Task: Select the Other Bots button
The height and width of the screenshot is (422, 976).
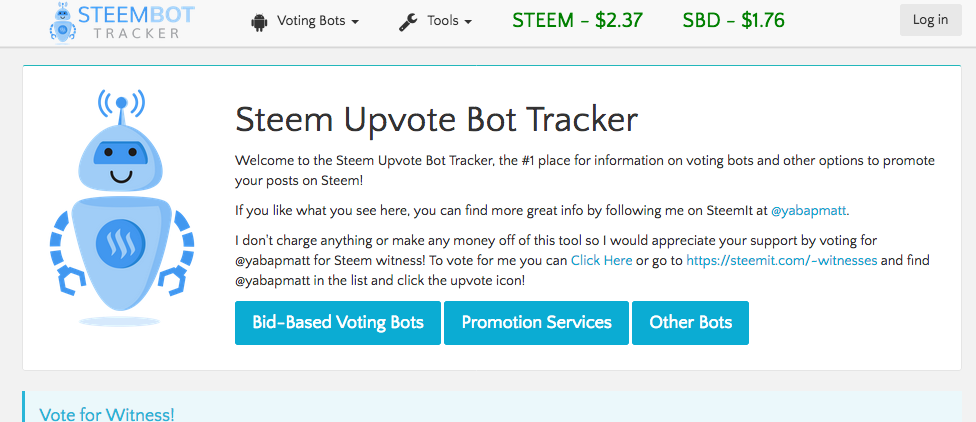Action: click(x=690, y=322)
